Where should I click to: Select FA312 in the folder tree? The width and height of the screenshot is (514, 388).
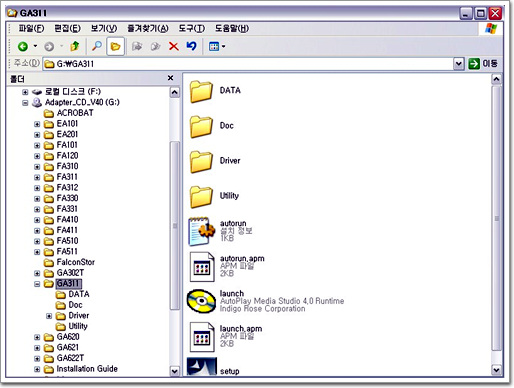pyautogui.click(x=61, y=188)
